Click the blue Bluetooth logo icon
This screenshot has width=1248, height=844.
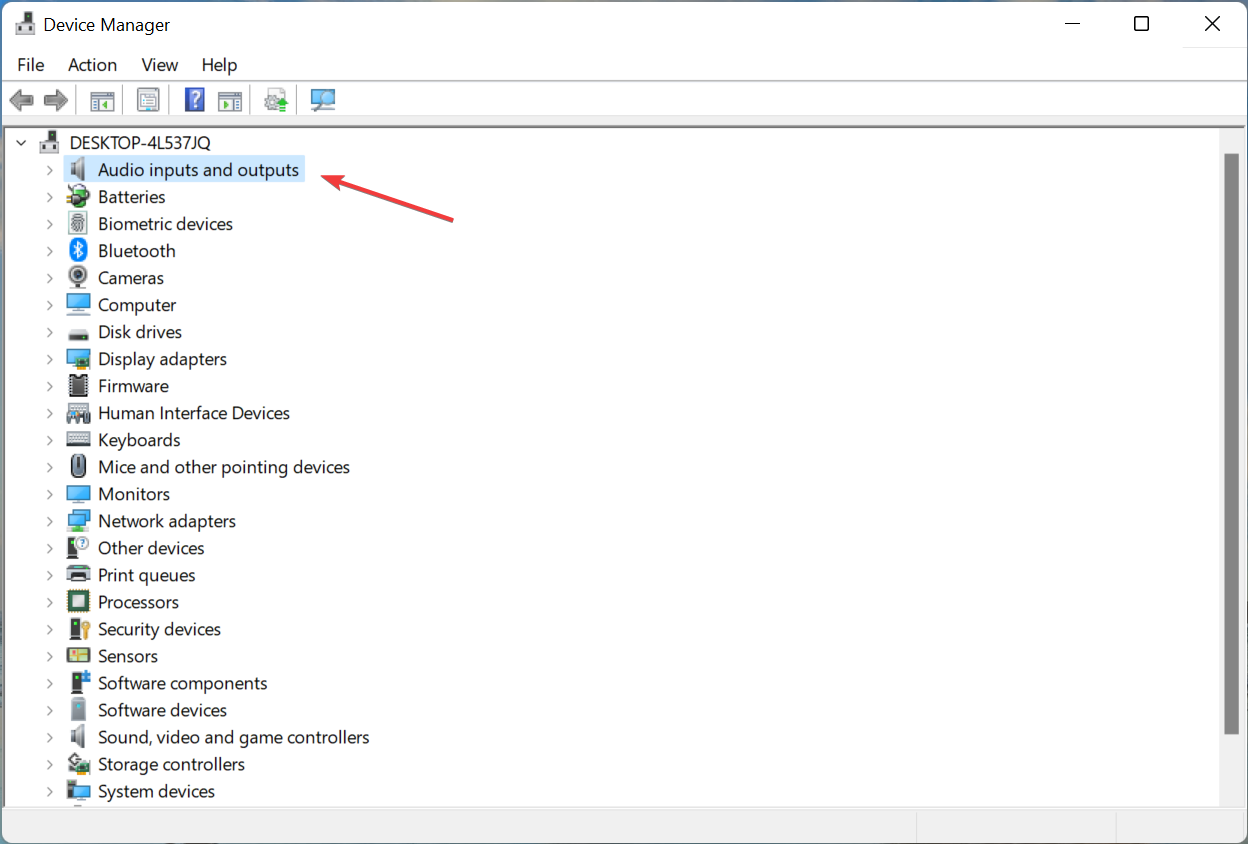[x=78, y=251]
